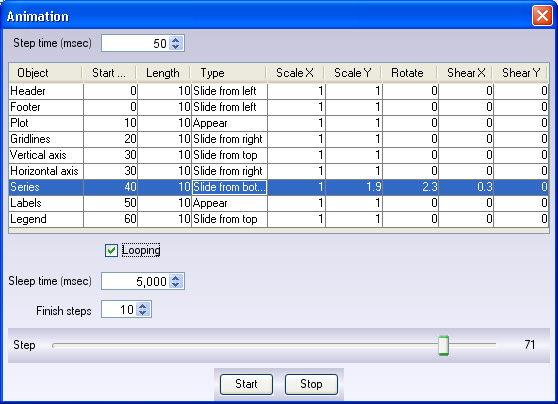Close the Animation dialog
The width and height of the screenshot is (558, 404).
coord(542,16)
